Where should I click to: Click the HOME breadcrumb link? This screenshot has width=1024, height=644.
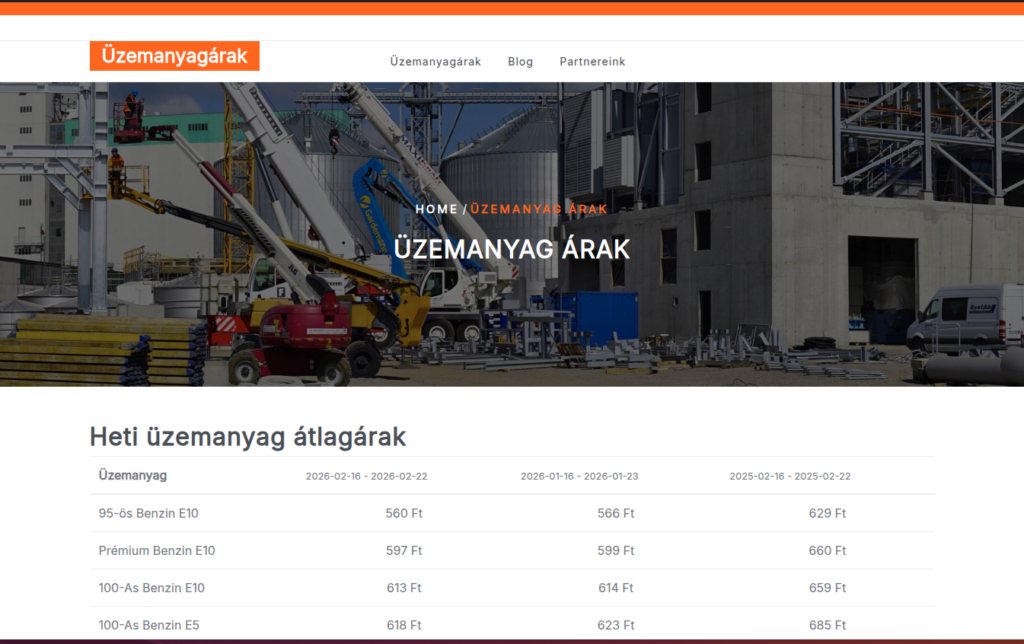coord(436,209)
